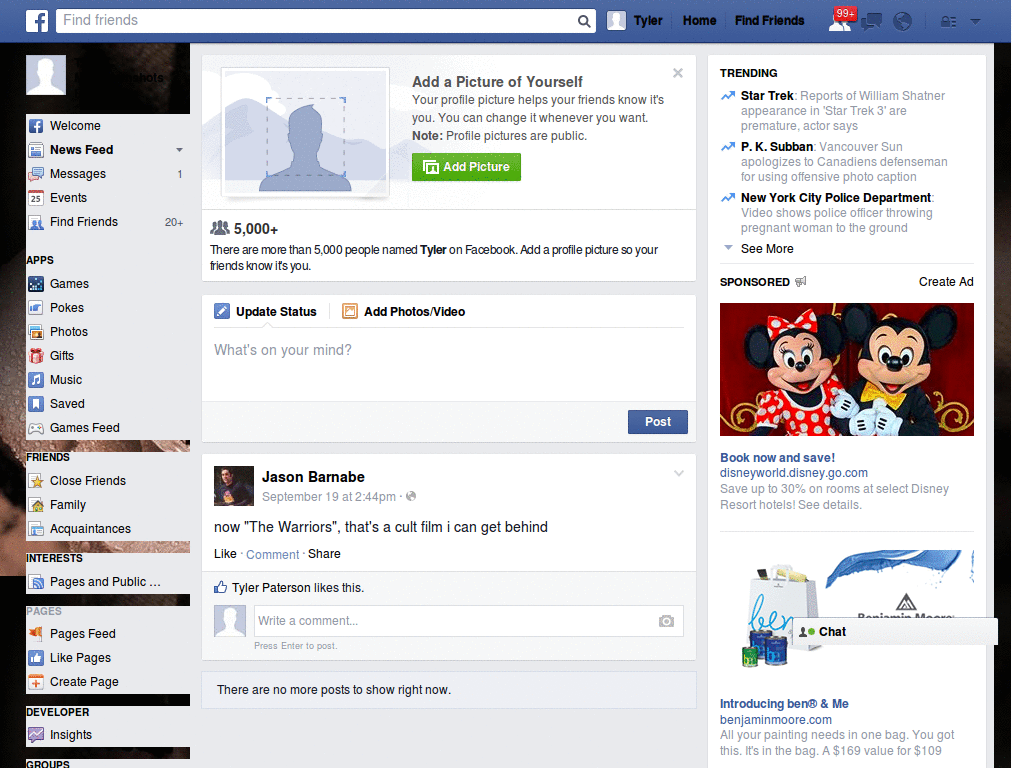Open Jason Barnabe's profile name link

click(313, 477)
